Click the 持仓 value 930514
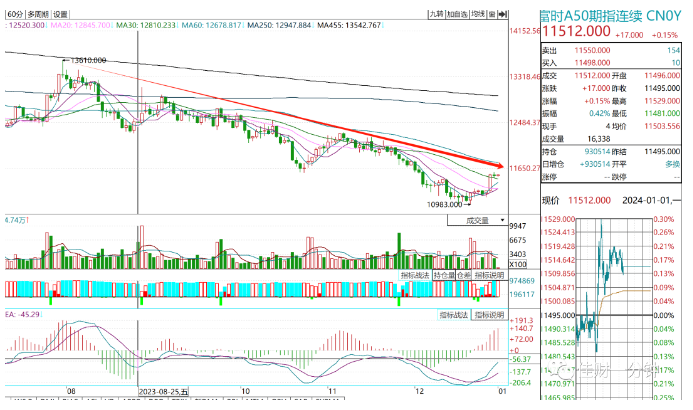The image size is (693, 410). [597, 152]
